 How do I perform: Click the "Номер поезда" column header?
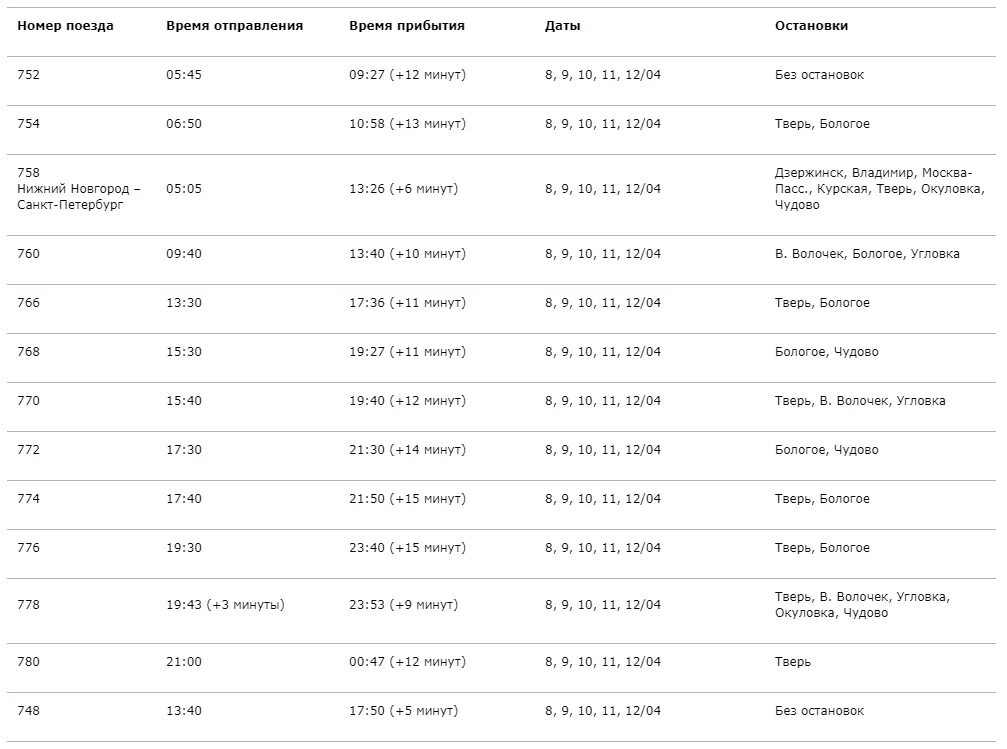click(65, 26)
